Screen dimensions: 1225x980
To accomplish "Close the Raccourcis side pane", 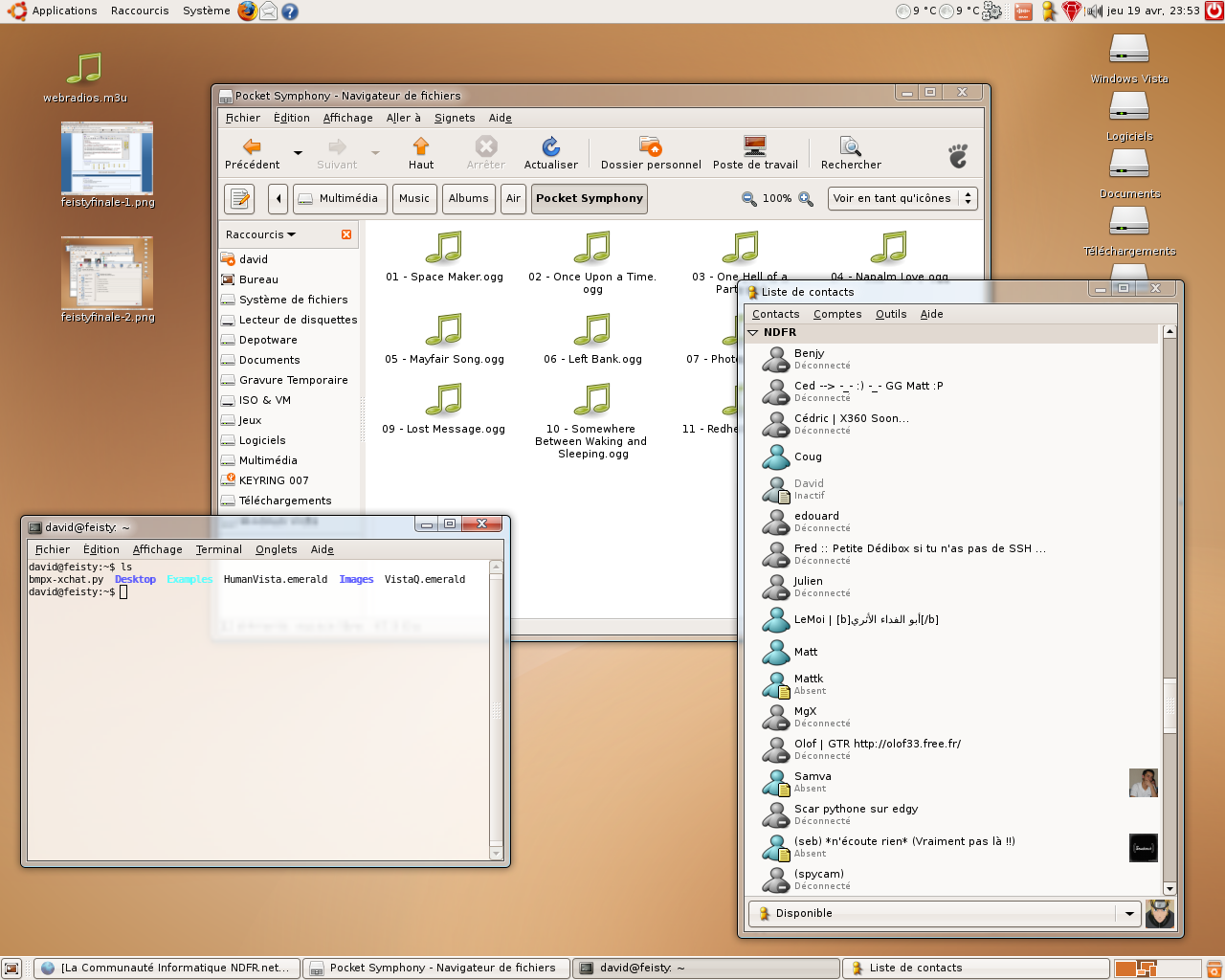I will 346,234.
